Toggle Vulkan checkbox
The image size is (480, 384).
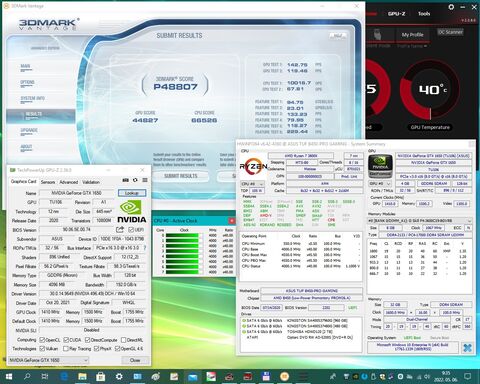tap(42, 348)
